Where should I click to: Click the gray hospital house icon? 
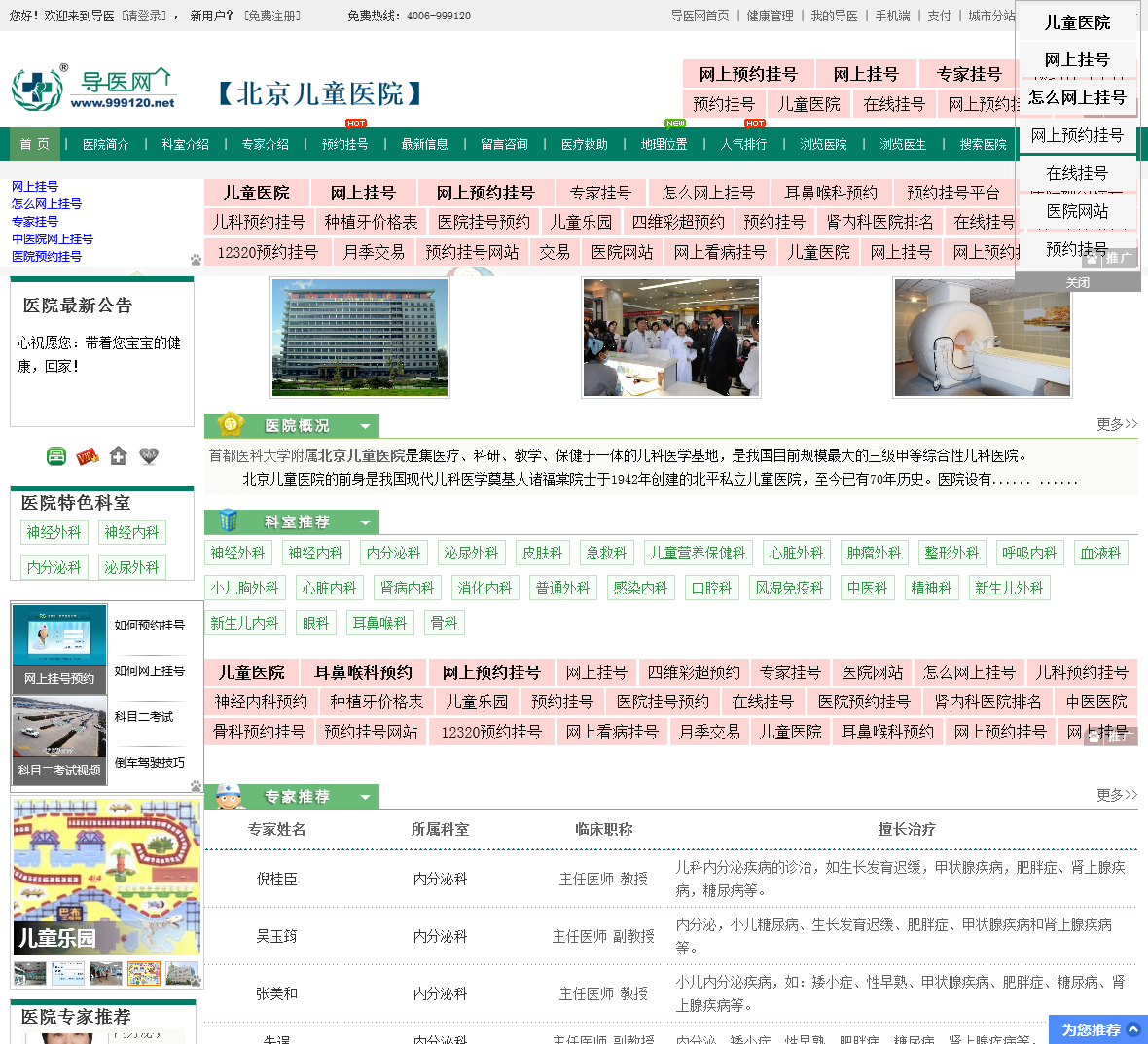(x=118, y=456)
